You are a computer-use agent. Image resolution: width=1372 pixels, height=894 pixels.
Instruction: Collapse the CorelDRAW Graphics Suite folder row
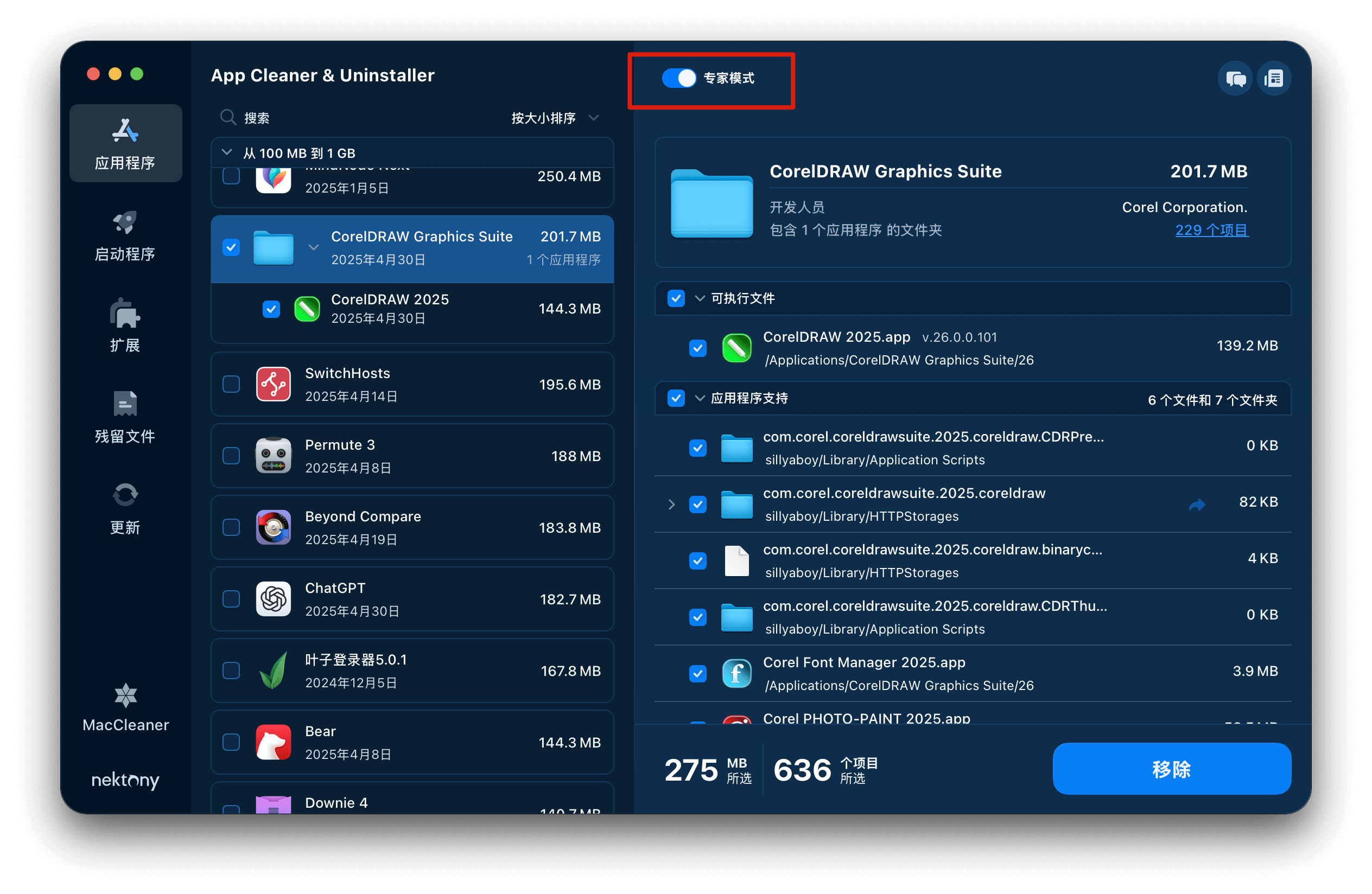click(313, 248)
